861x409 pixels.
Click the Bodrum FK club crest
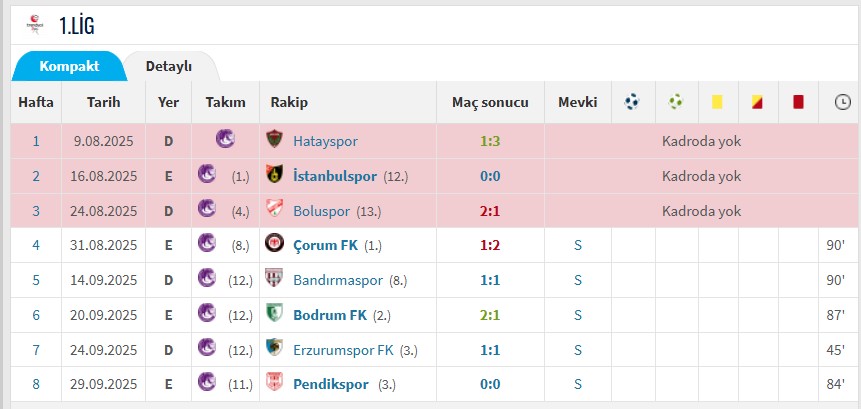click(x=275, y=314)
